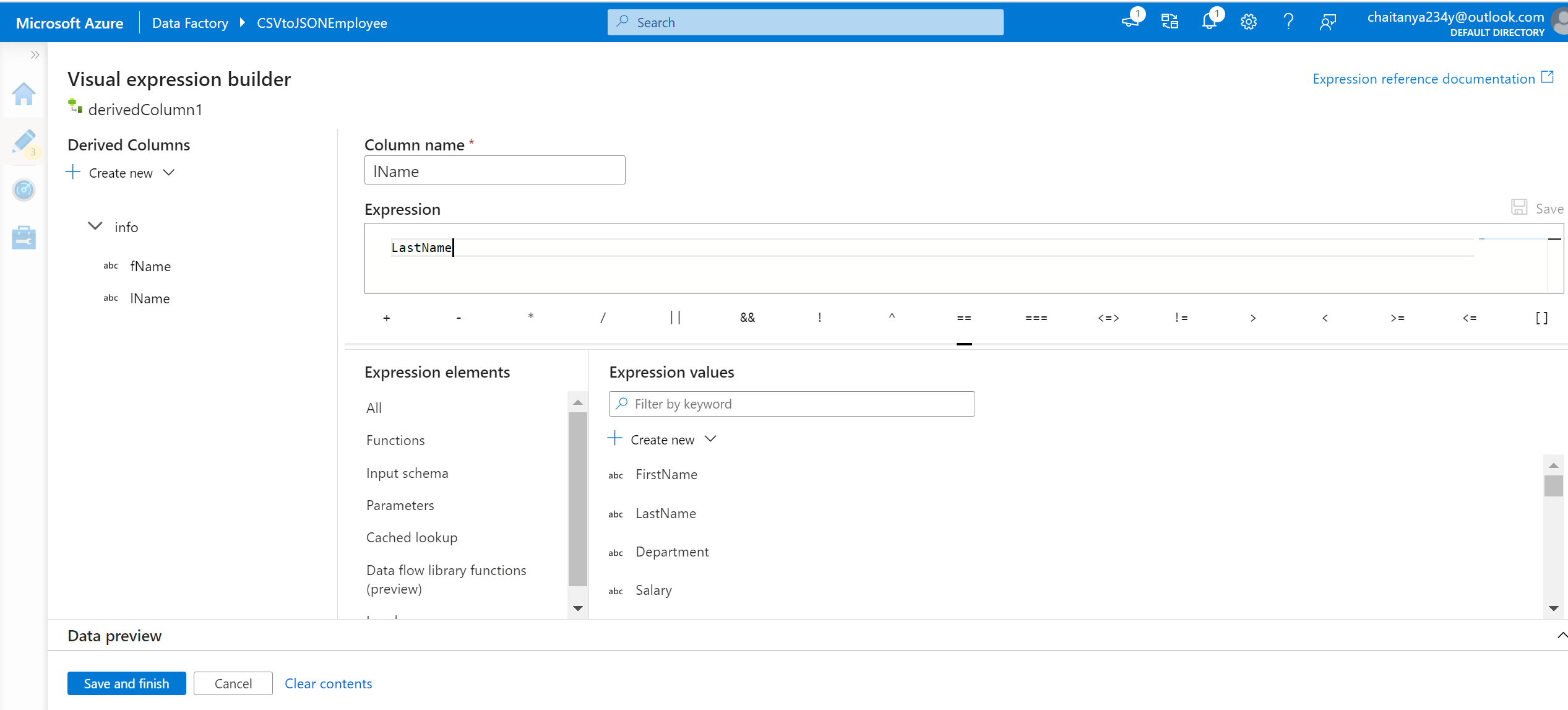Screen dimensions: 1568x710
Task: Insert the not-equals operator
Action: pyautogui.click(x=1181, y=318)
